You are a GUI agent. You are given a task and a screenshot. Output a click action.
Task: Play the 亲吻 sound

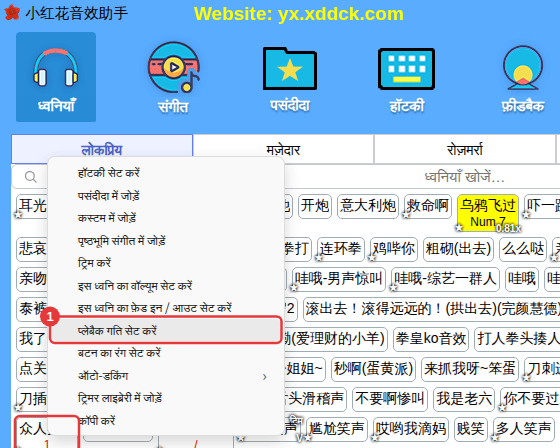pyautogui.click(x=32, y=279)
